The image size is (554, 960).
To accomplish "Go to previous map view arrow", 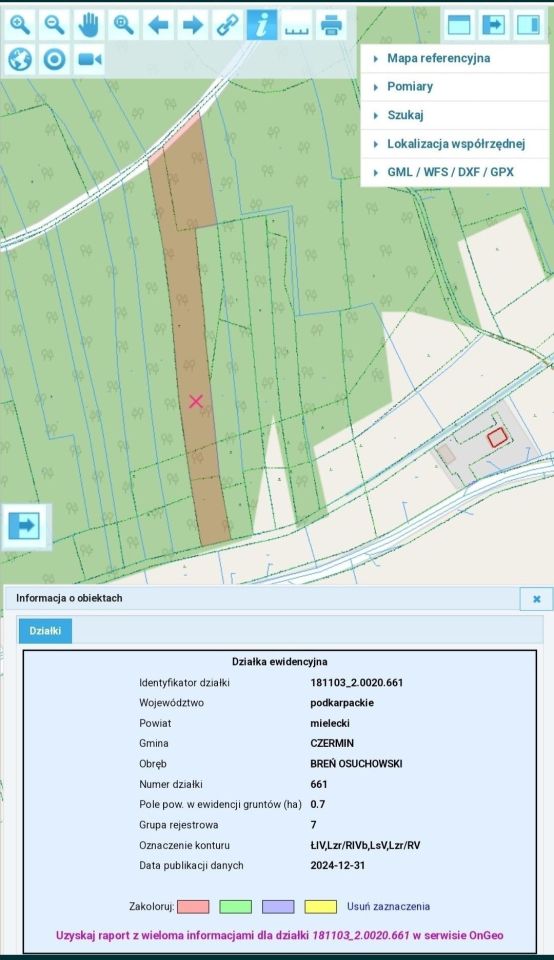I will (x=158, y=25).
